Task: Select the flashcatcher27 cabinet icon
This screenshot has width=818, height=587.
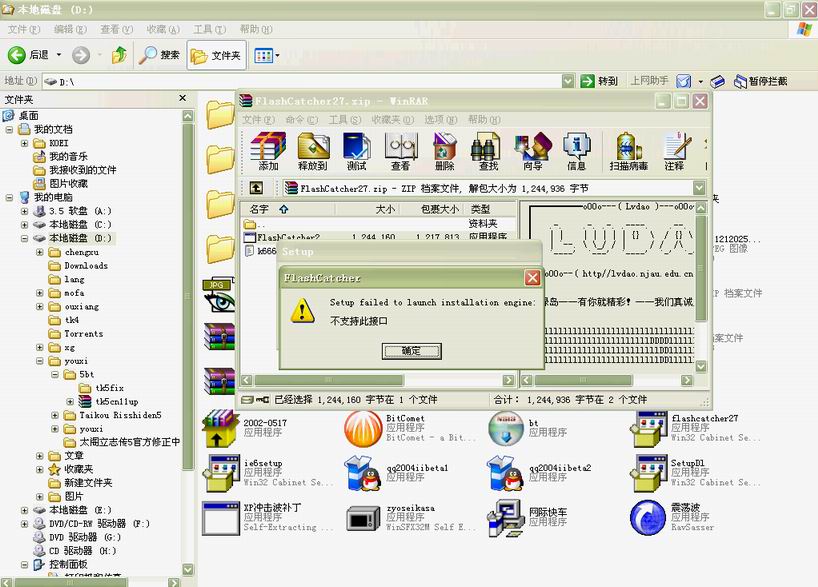Action: (648, 429)
